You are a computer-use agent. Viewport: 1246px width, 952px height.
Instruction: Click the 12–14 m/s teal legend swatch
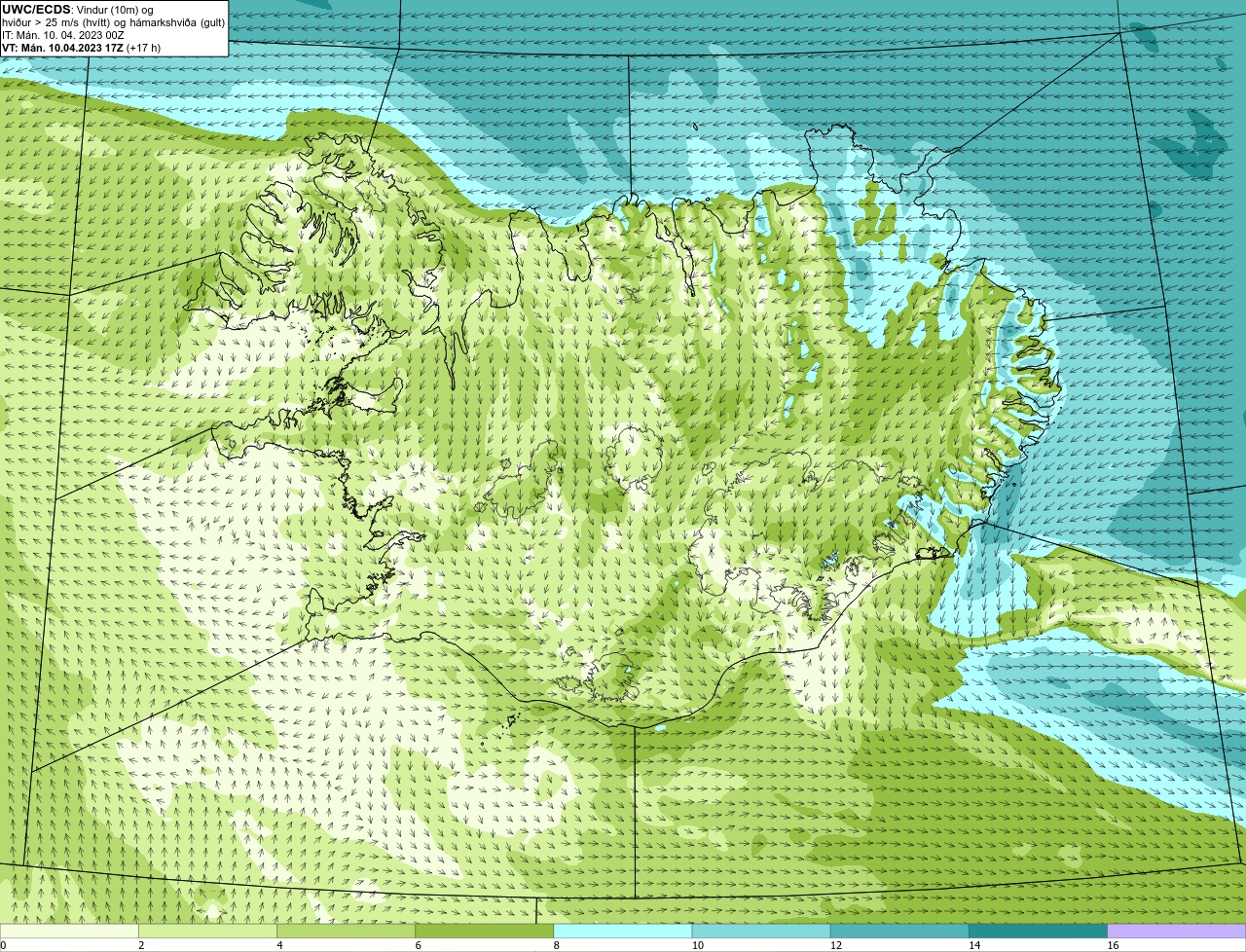coord(899,932)
